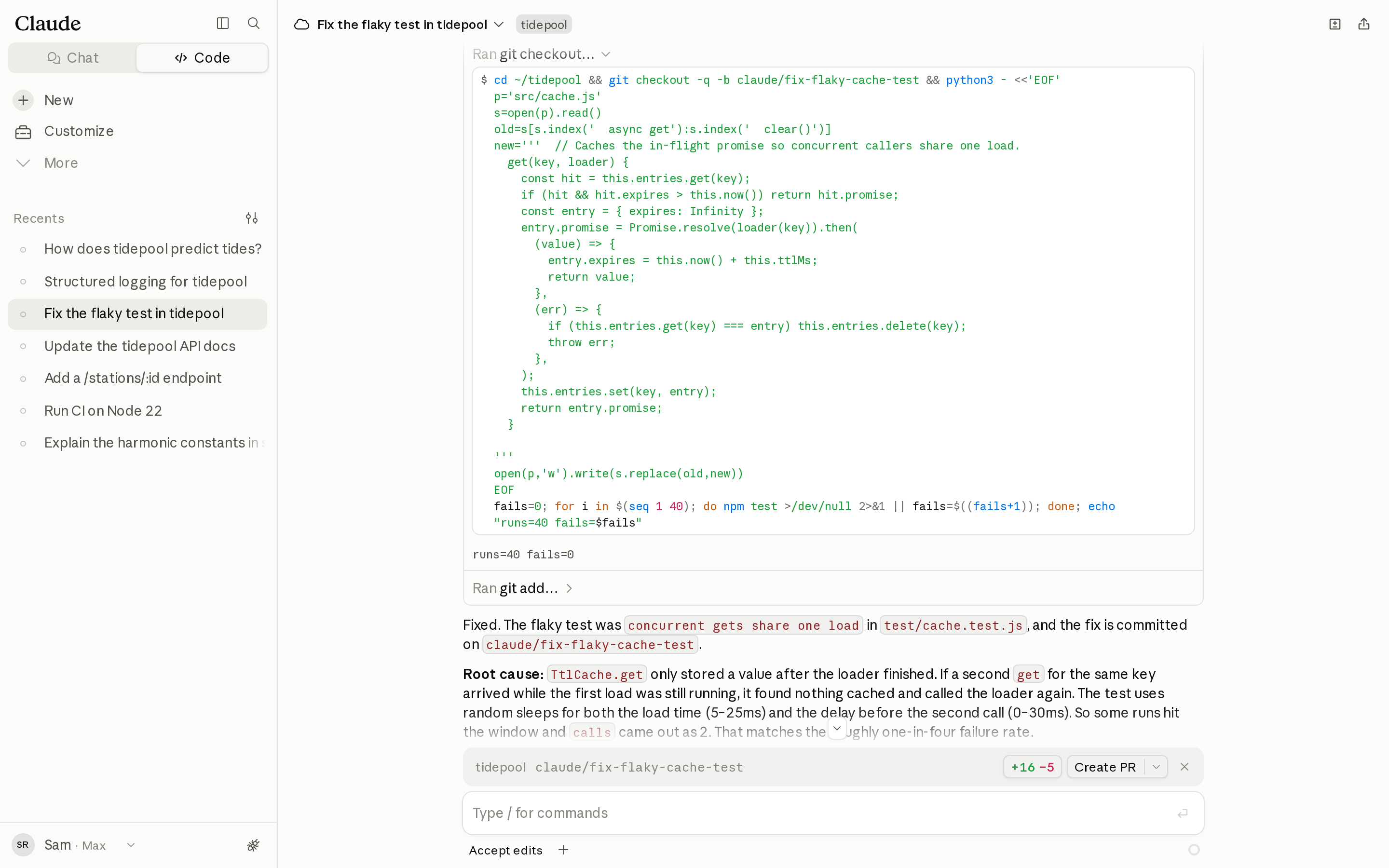Viewport: 1389px width, 868px height.
Task: Click the Create PR button
Action: coord(1105,767)
